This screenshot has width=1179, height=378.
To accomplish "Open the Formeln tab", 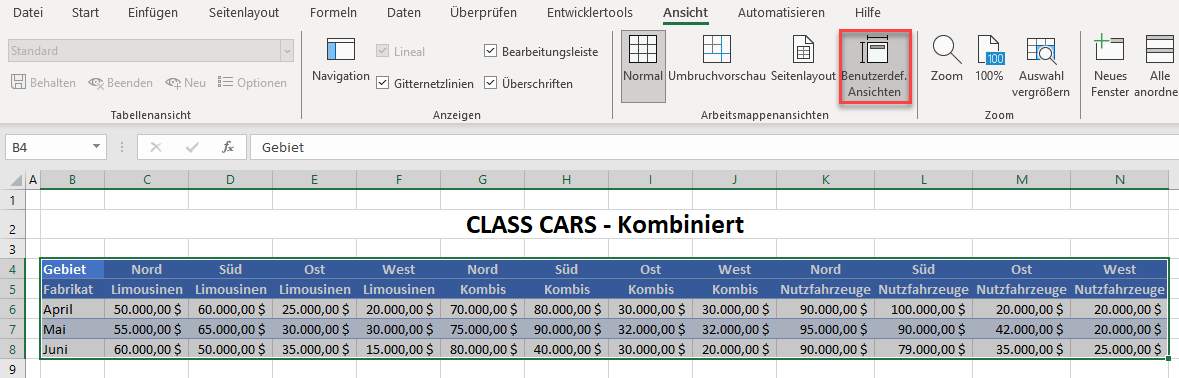I will pos(333,13).
